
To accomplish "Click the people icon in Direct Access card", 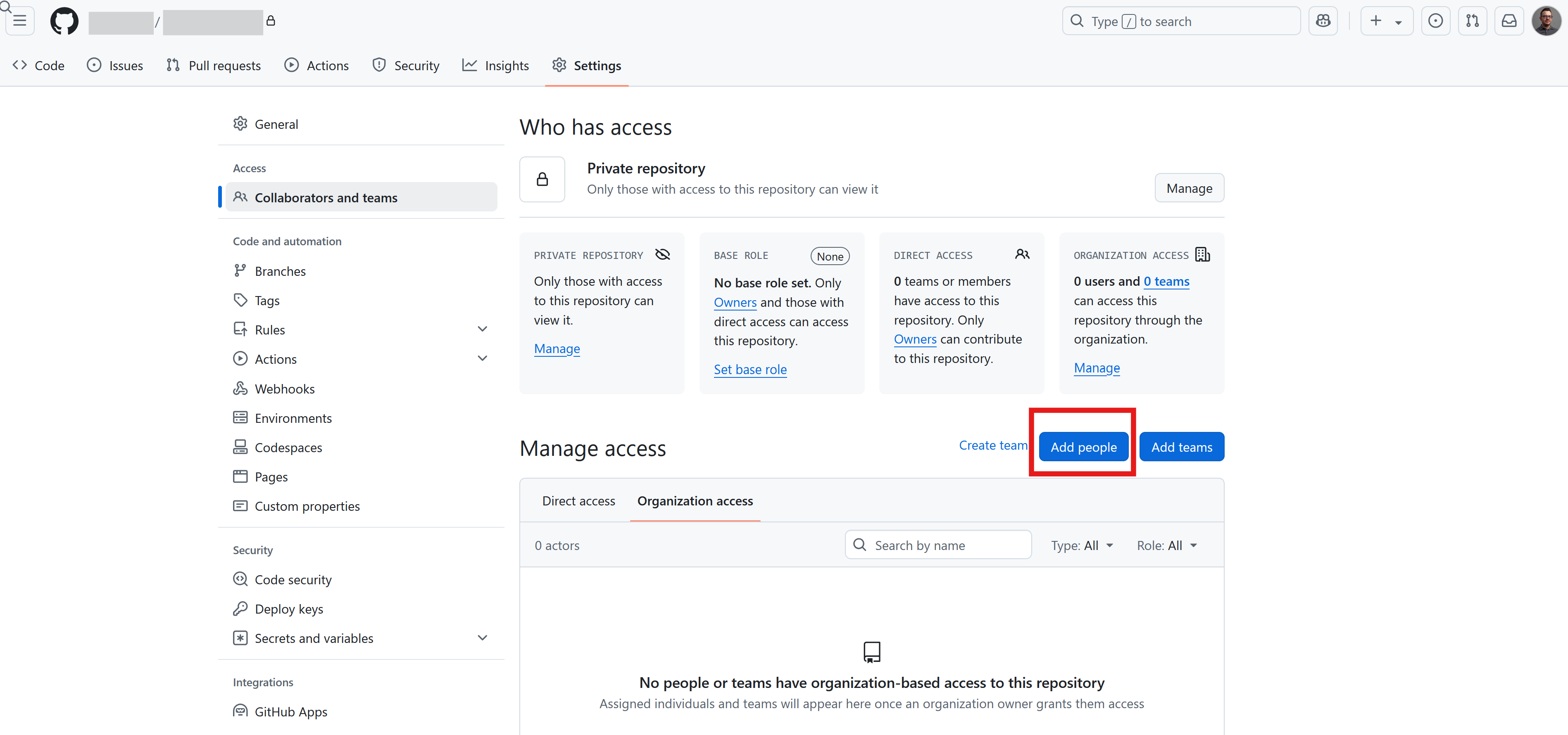I will [x=1022, y=254].
